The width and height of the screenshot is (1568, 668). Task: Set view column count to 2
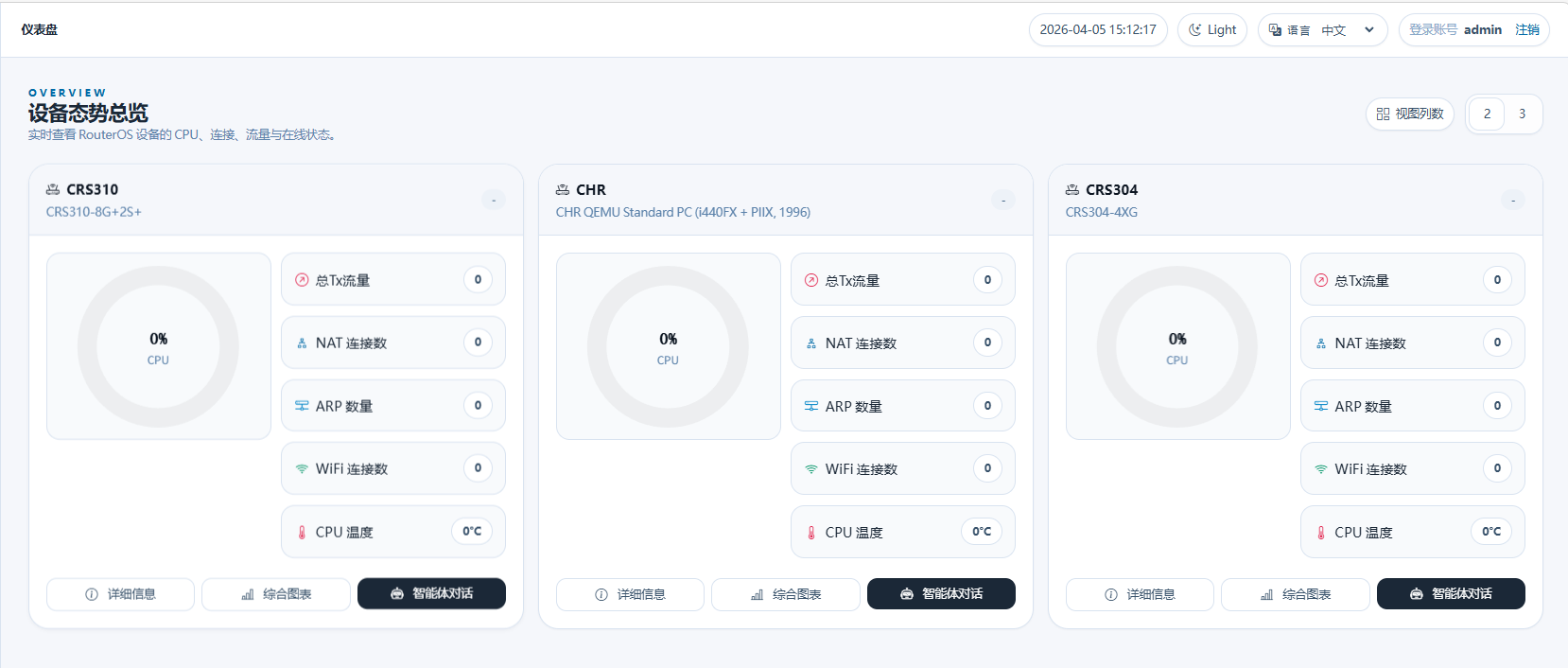(x=1487, y=114)
